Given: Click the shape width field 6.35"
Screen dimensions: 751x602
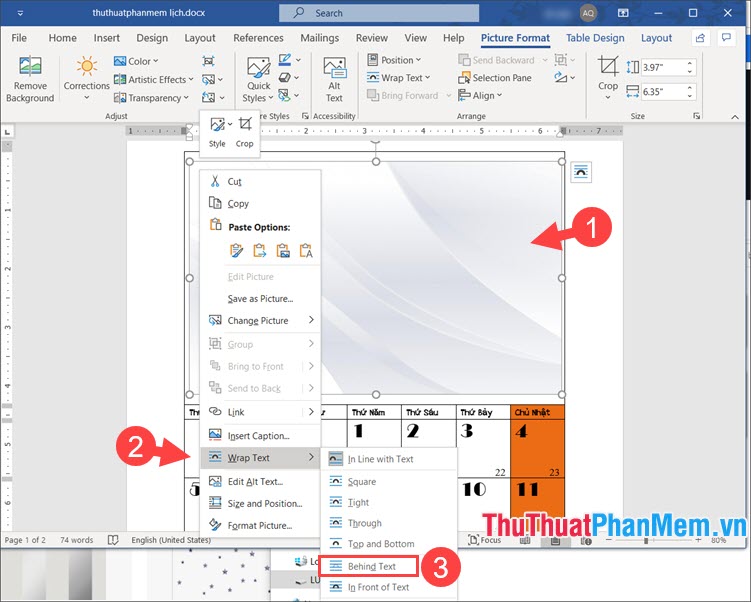Looking at the screenshot, I should click(x=662, y=92).
